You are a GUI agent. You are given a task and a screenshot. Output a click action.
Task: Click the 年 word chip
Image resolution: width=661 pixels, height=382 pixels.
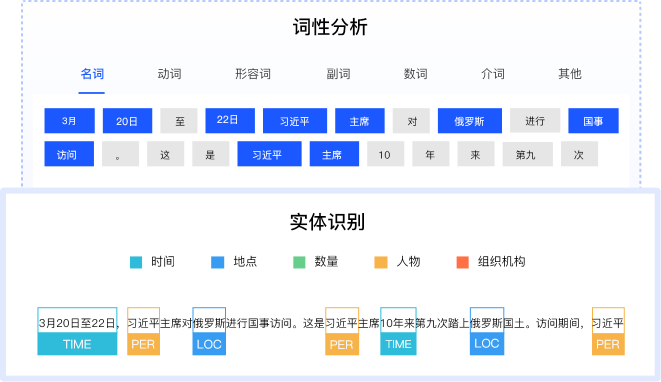[431, 154]
